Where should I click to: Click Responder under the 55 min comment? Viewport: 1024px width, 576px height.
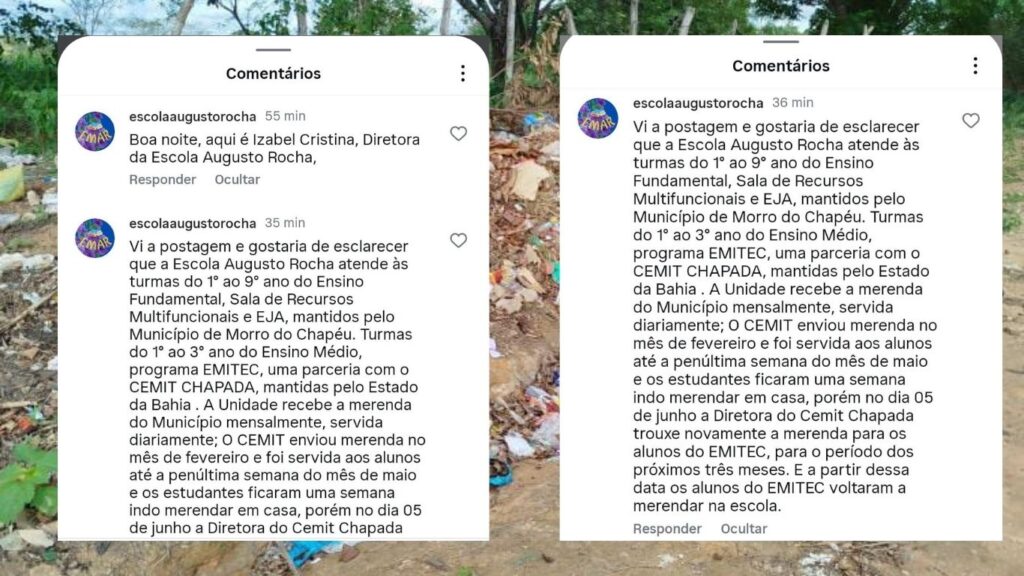162,180
